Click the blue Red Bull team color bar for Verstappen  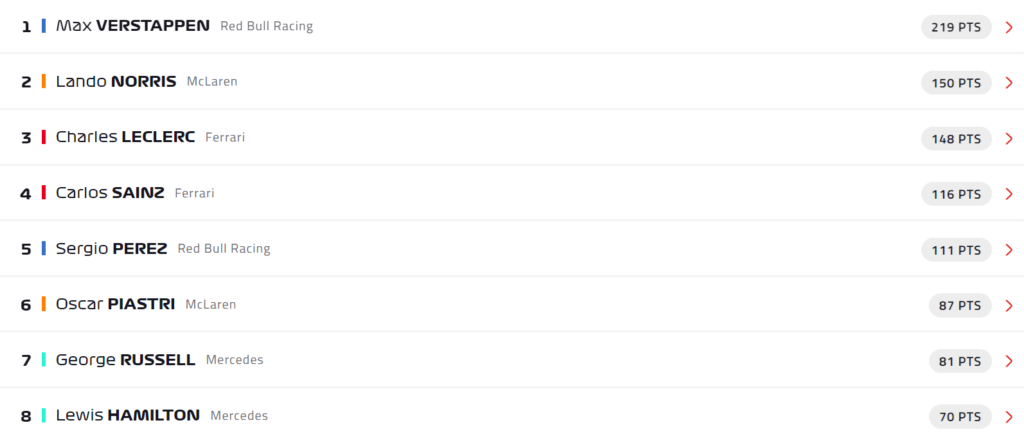point(44,26)
